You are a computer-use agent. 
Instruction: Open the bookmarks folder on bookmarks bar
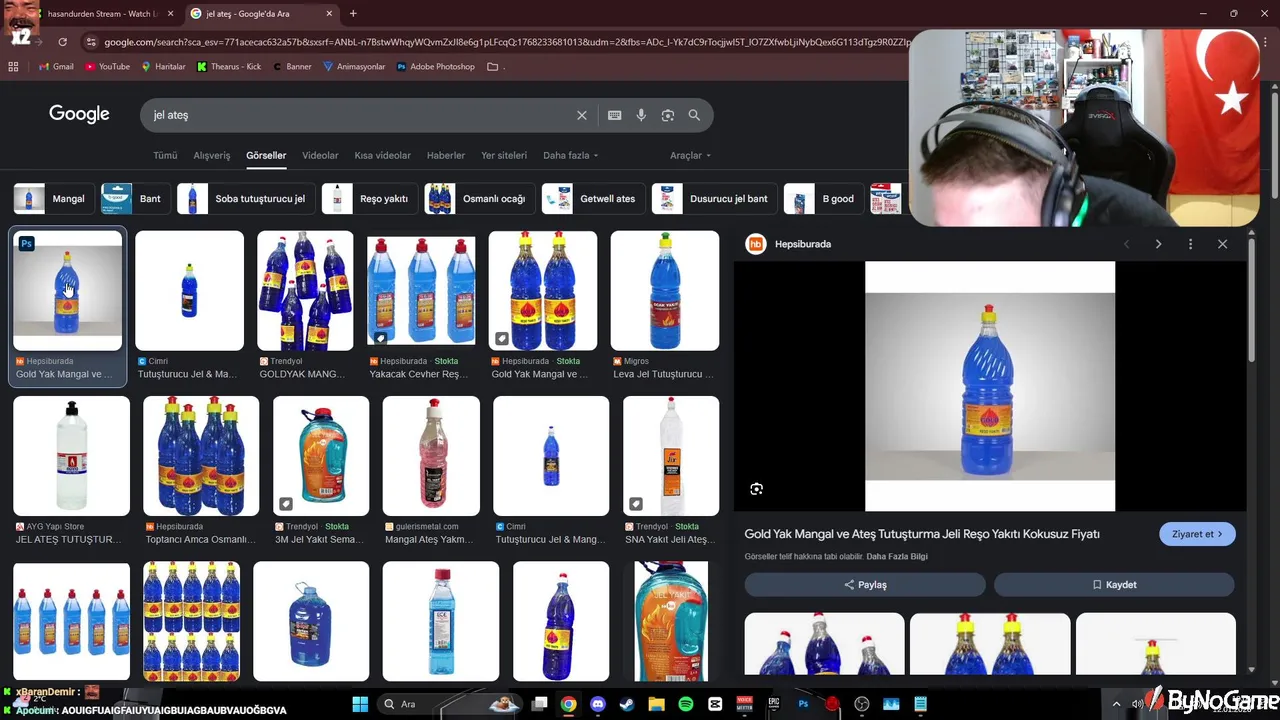point(492,67)
